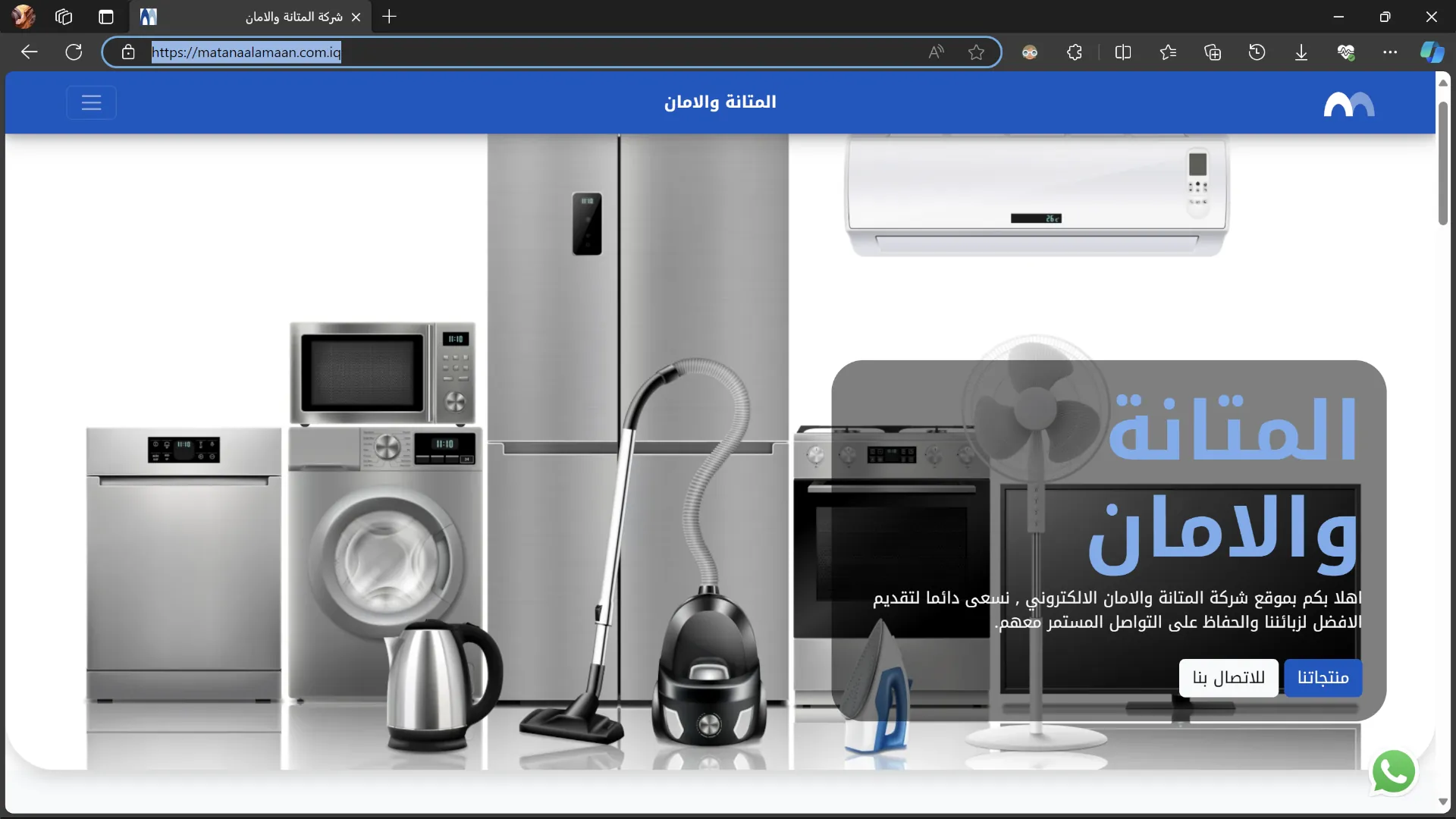Open the hamburger navigation menu
Image resolution: width=1456 pixels, height=819 pixels.
coord(91,102)
